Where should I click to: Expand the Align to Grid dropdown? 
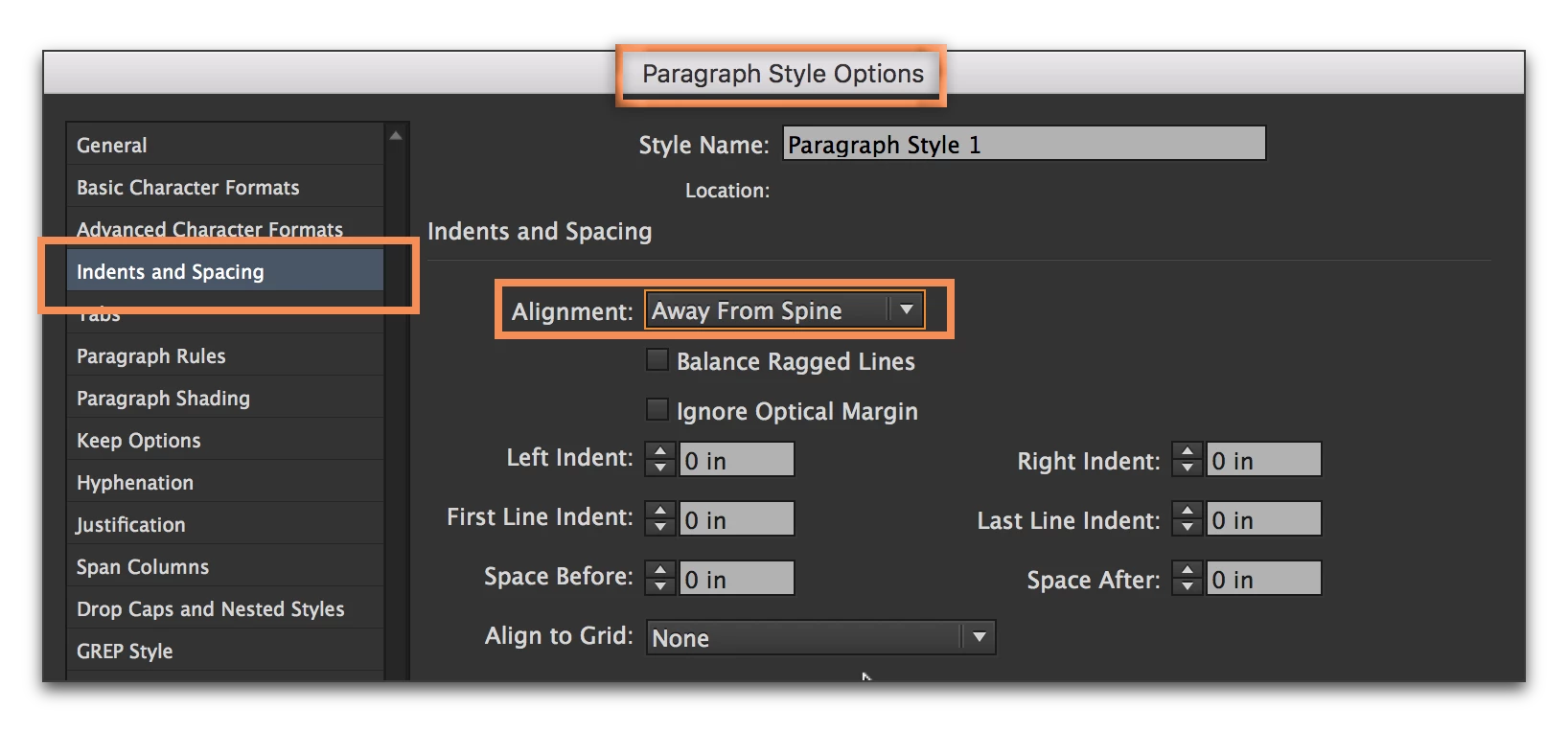(x=820, y=637)
